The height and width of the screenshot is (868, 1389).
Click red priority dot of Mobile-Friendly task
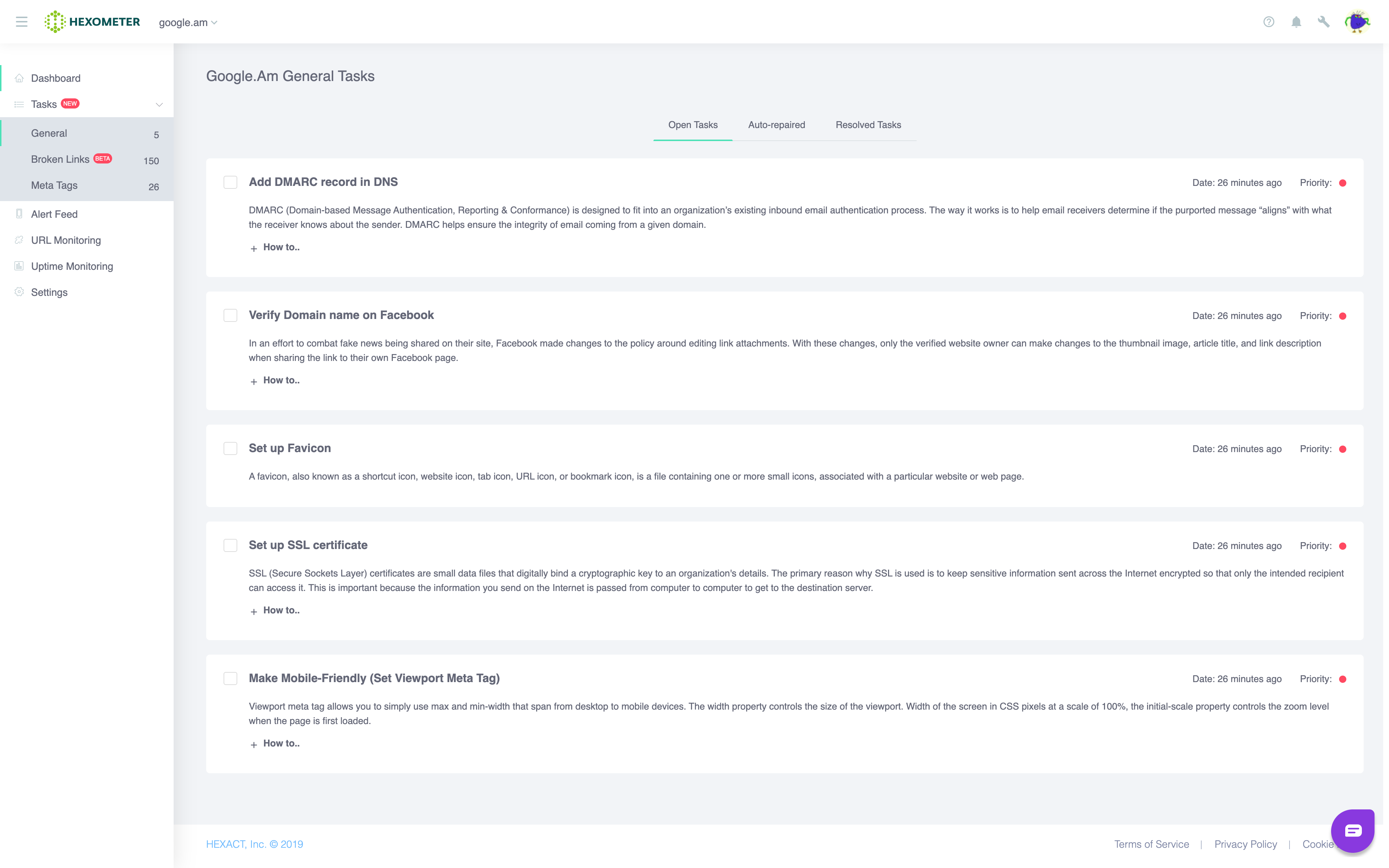point(1342,679)
